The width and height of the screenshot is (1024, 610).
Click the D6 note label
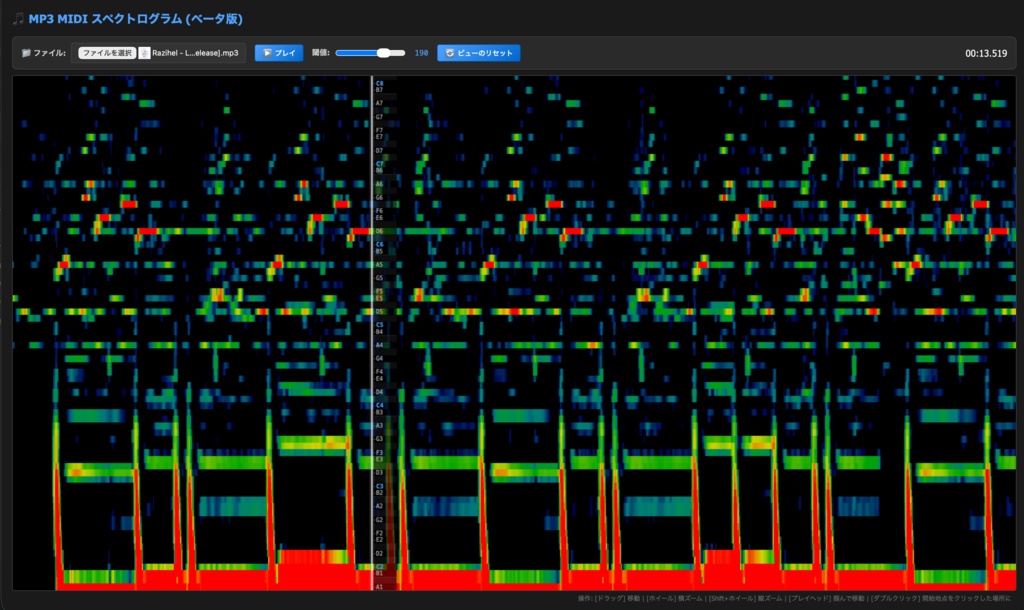coord(379,231)
